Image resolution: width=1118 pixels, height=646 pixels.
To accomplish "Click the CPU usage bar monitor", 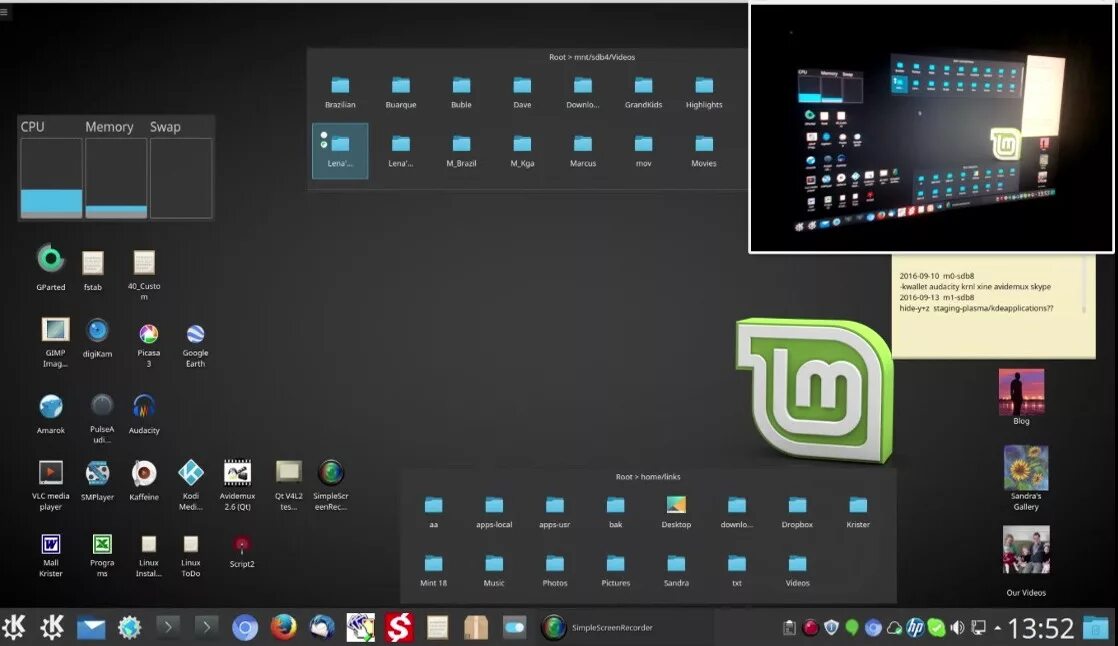I will [51, 178].
